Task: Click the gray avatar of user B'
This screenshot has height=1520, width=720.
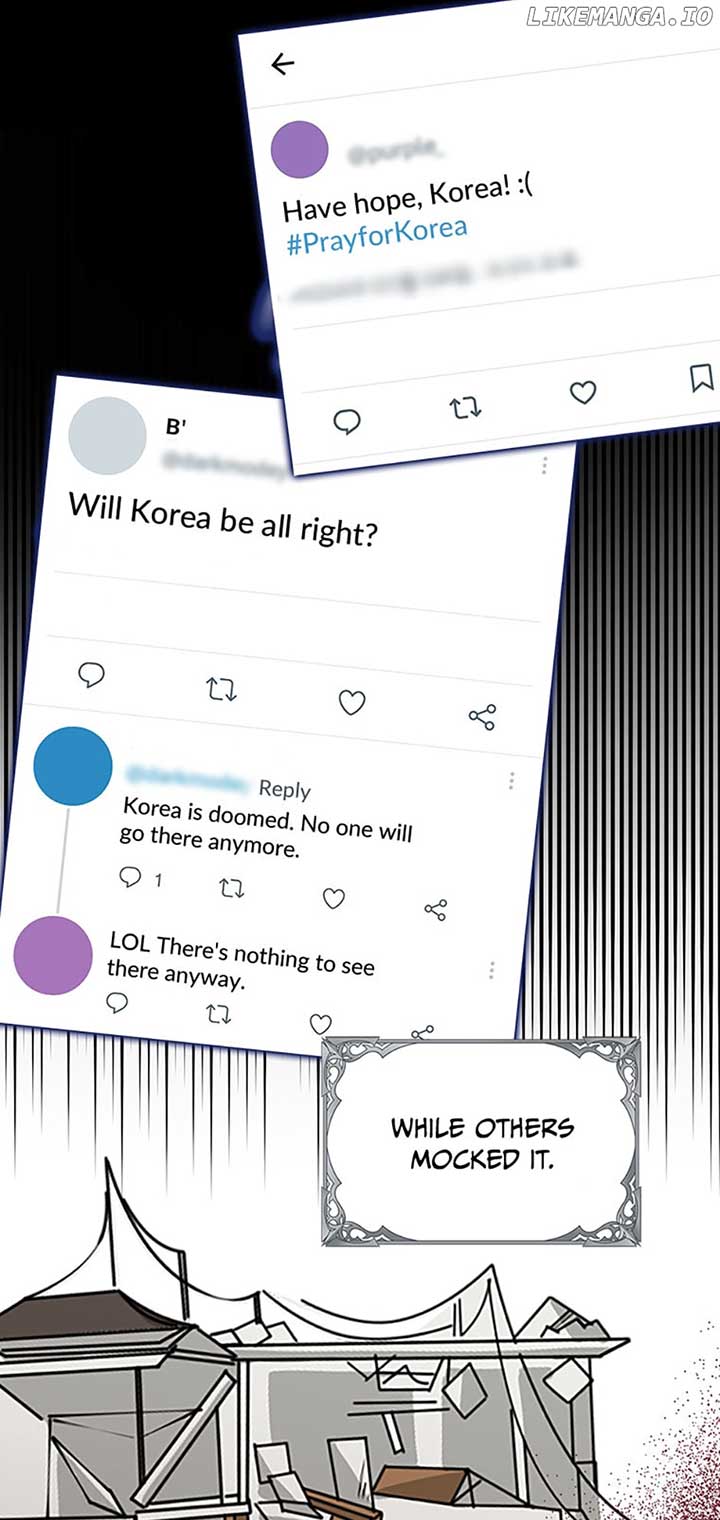Action: [x=107, y=436]
